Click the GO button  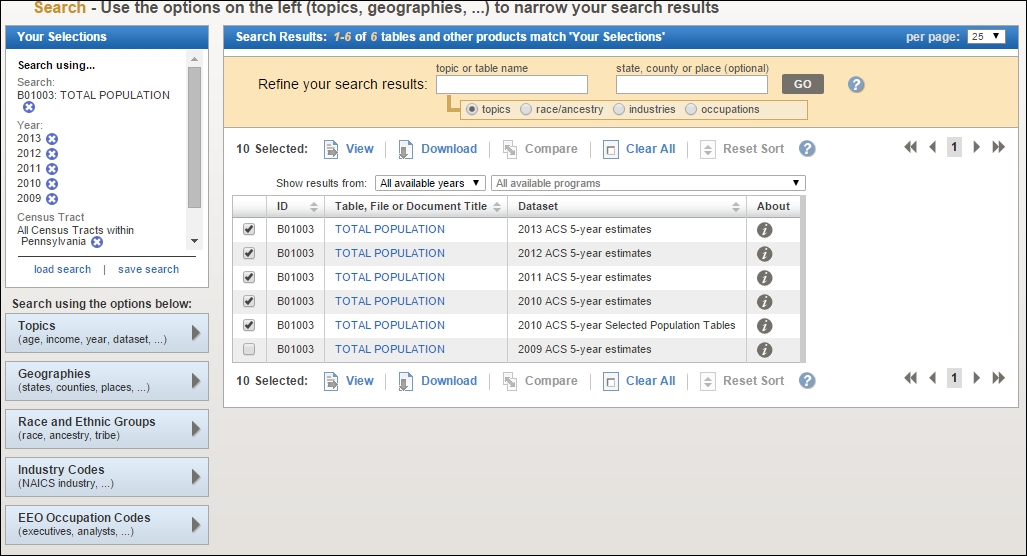pyautogui.click(x=802, y=84)
